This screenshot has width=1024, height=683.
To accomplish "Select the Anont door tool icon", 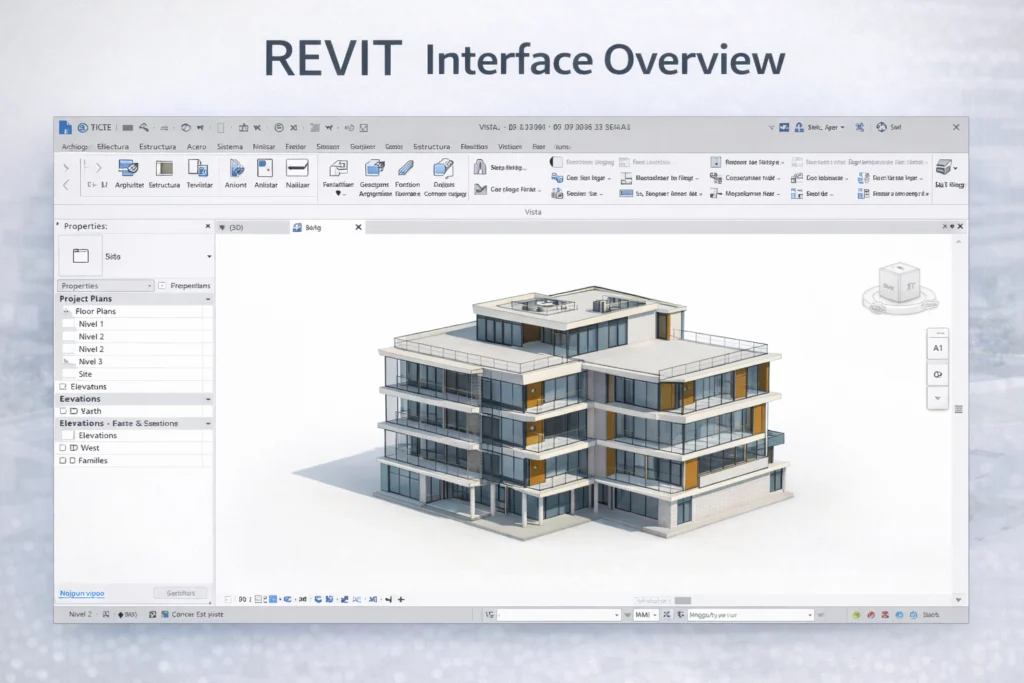I will [236, 168].
